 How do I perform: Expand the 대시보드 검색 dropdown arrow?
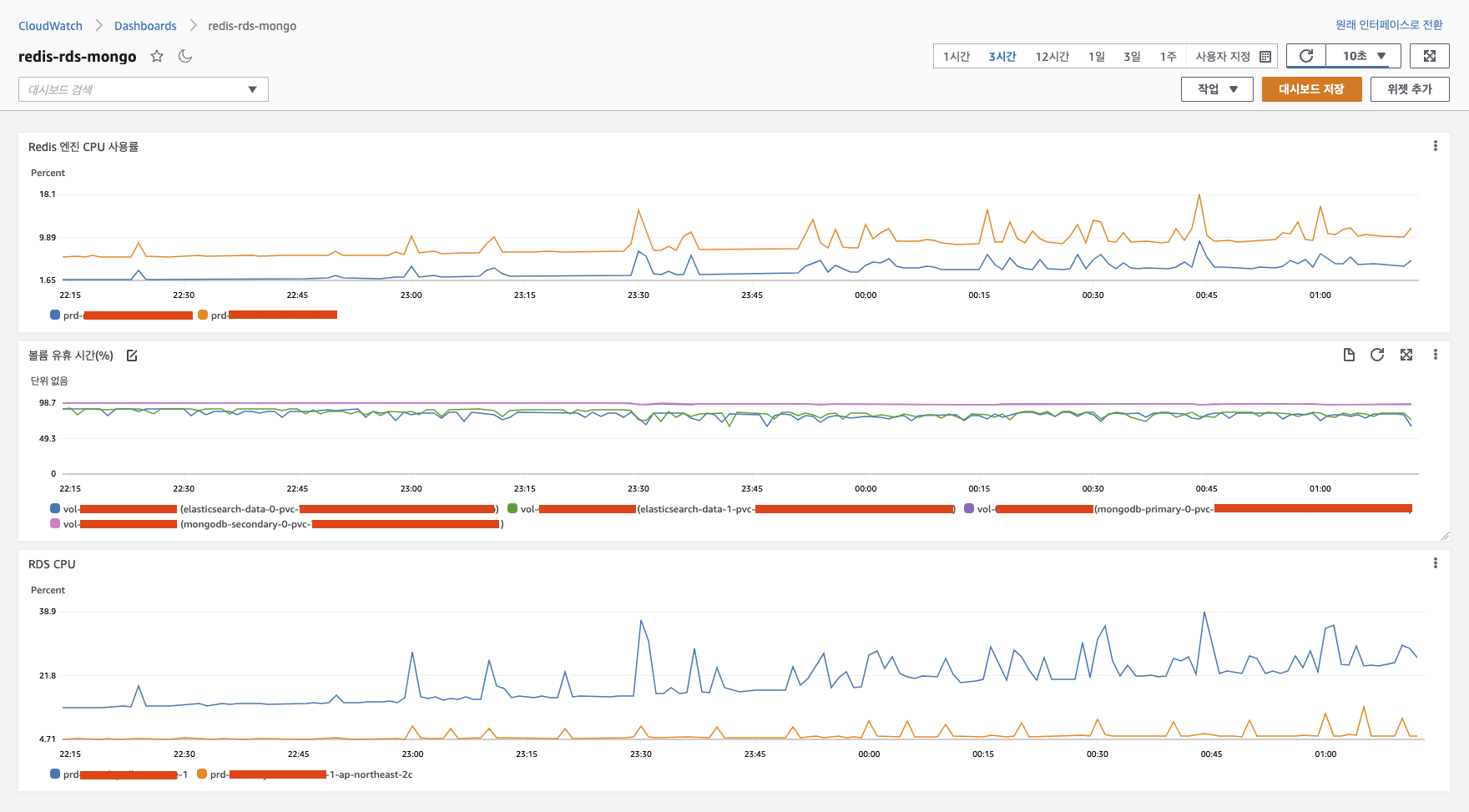pyautogui.click(x=252, y=89)
